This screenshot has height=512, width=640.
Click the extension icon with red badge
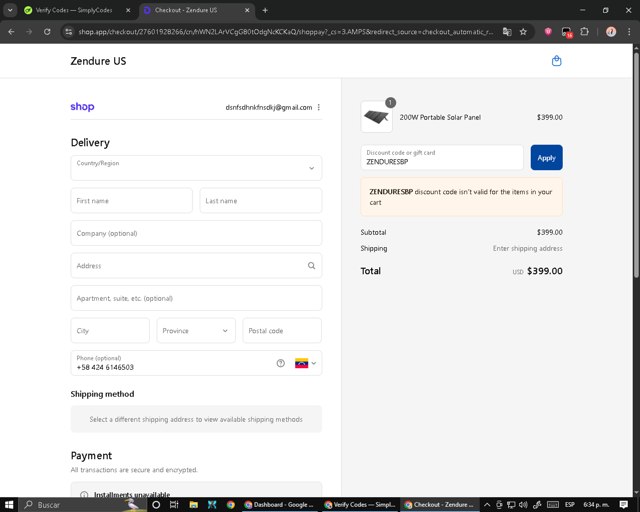(x=567, y=32)
